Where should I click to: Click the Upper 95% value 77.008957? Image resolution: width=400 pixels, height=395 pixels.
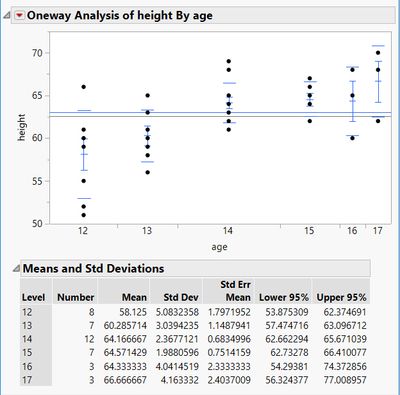point(345,380)
